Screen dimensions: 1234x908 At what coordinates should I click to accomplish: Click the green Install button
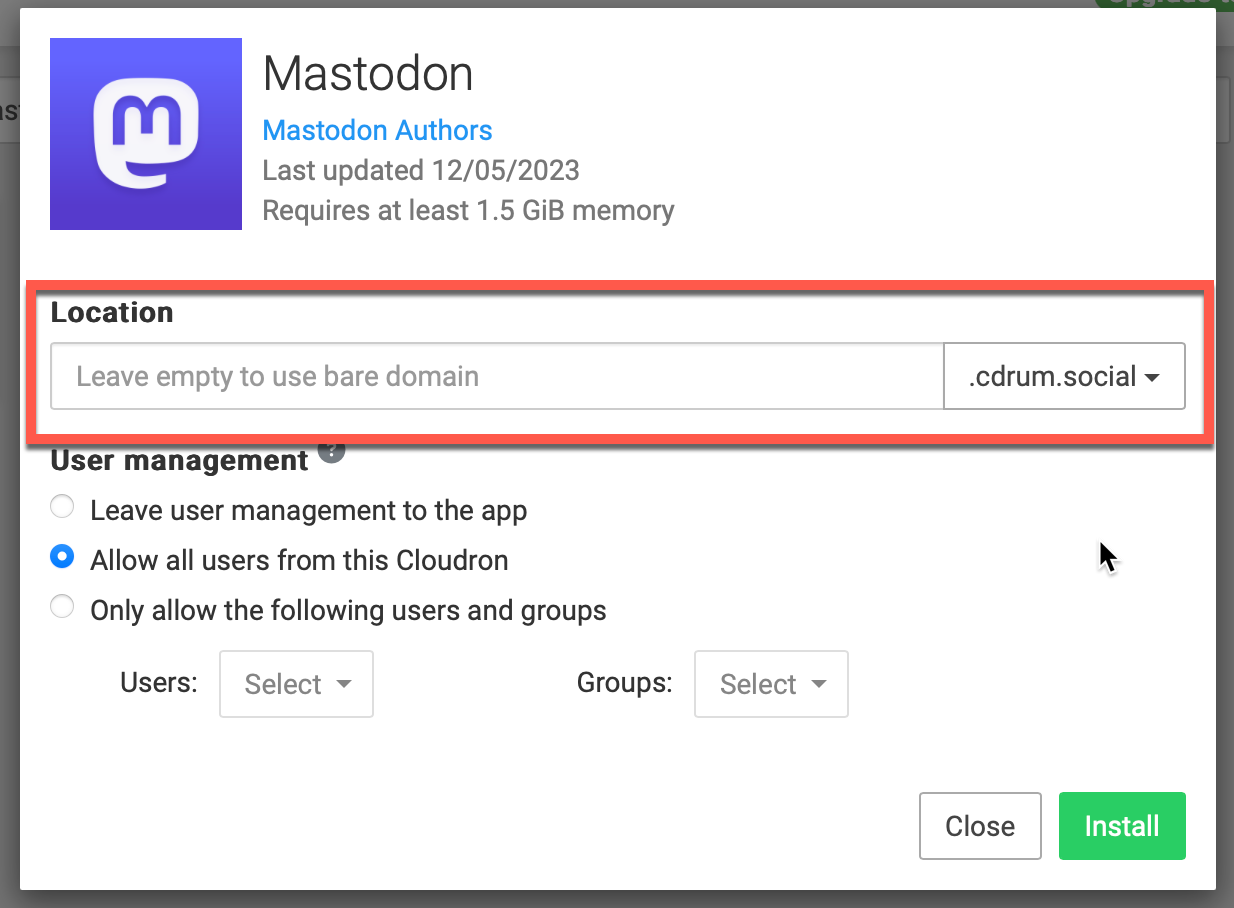point(1122,826)
